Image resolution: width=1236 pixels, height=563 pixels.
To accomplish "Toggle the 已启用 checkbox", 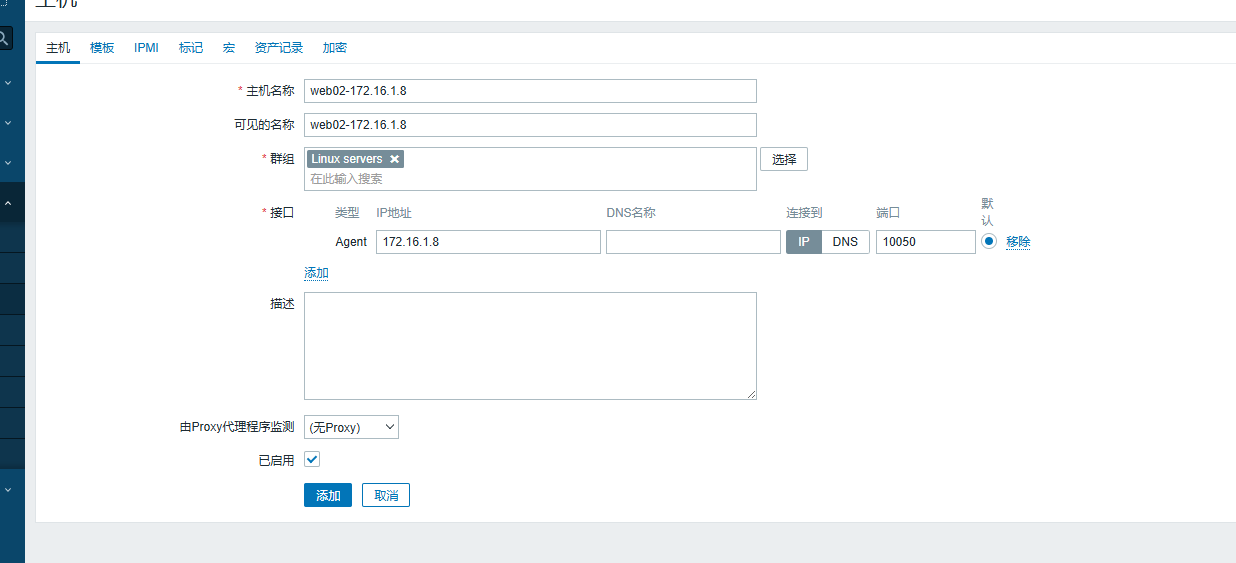I will (x=312, y=459).
